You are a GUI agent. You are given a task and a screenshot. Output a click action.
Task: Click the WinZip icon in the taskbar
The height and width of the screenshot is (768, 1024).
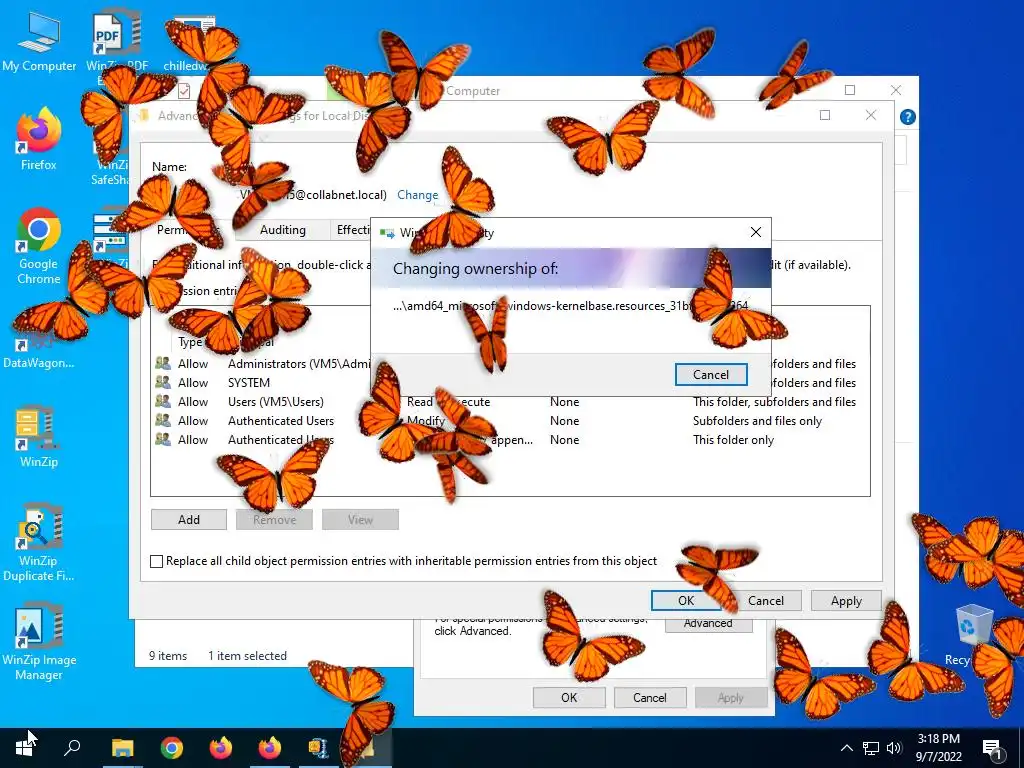click(x=318, y=748)
